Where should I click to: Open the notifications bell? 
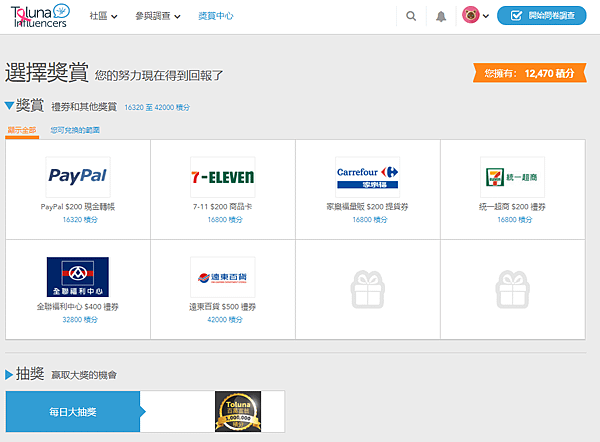point(441,16)
